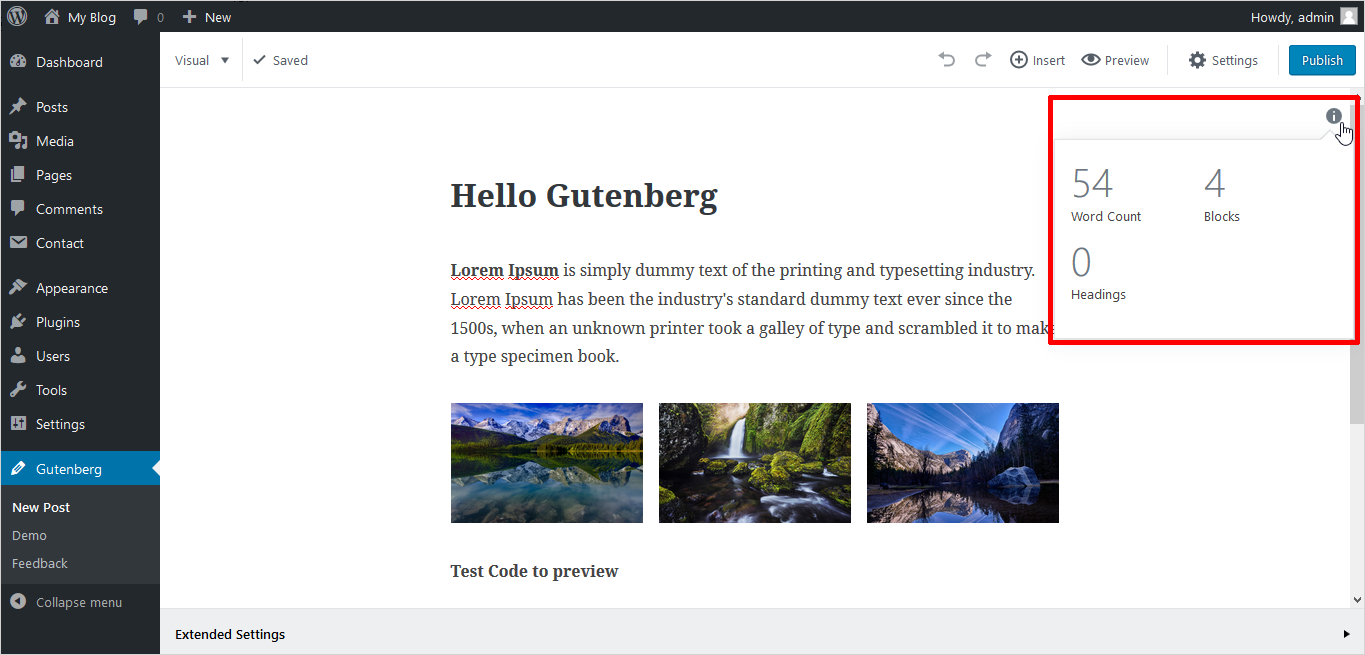1365x655 pixels.
Task: Open the comments bubble in admin bar
Action: (x=148, y=17)
